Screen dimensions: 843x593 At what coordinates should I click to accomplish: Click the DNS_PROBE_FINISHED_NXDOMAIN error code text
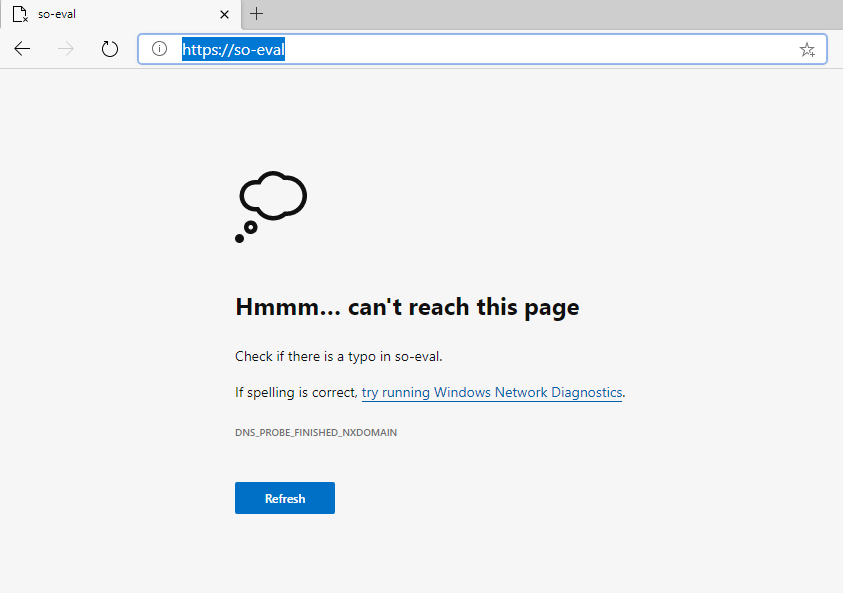point(316,432)
